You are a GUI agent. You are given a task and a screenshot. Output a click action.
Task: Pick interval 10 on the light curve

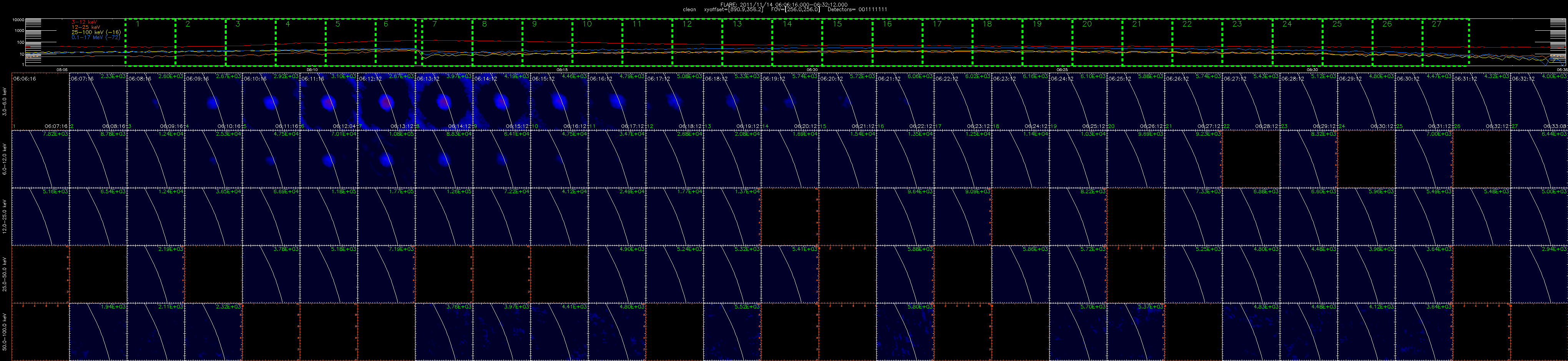[x=597, y=42]
